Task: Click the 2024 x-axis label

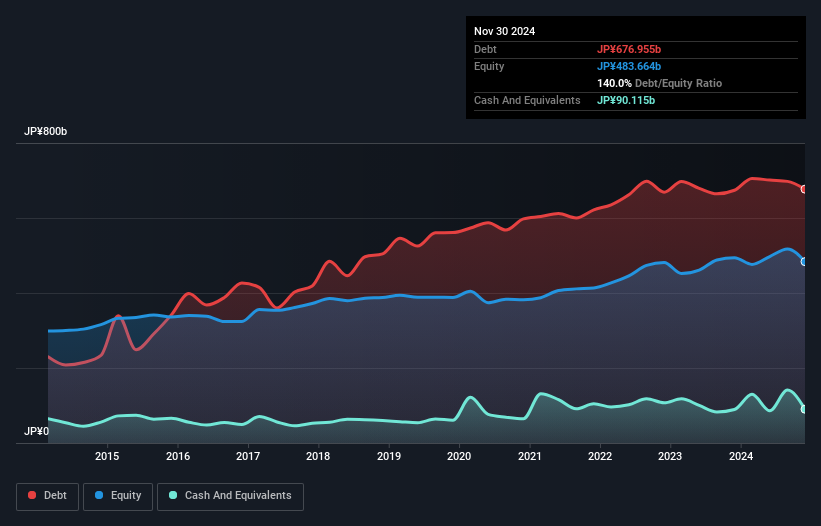Action: pyautogui.click(x=741, y=456)
